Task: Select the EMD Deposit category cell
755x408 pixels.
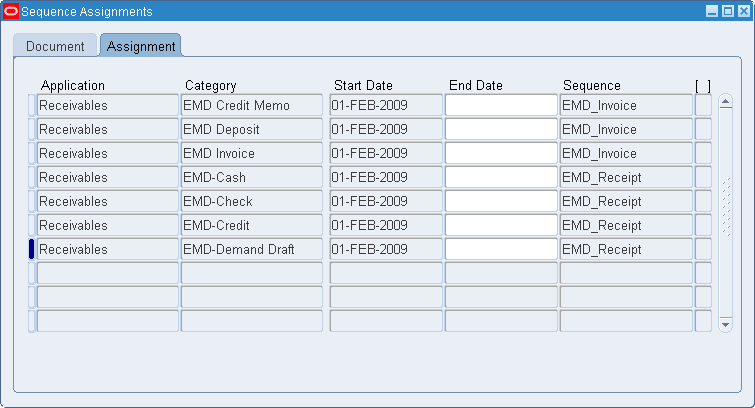Action: point(252,129)
